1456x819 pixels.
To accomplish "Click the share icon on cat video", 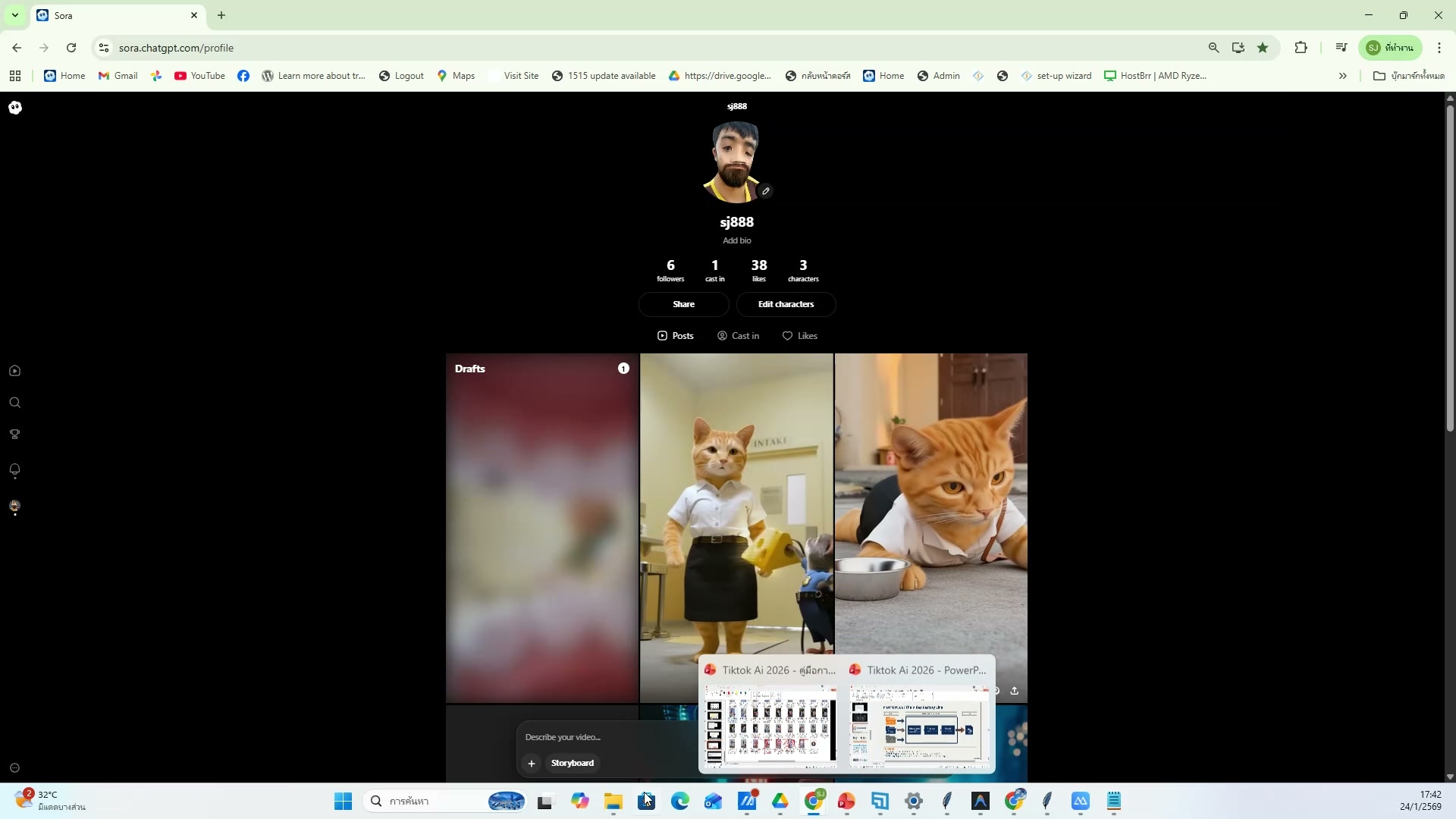I will tap(1014, 691).
